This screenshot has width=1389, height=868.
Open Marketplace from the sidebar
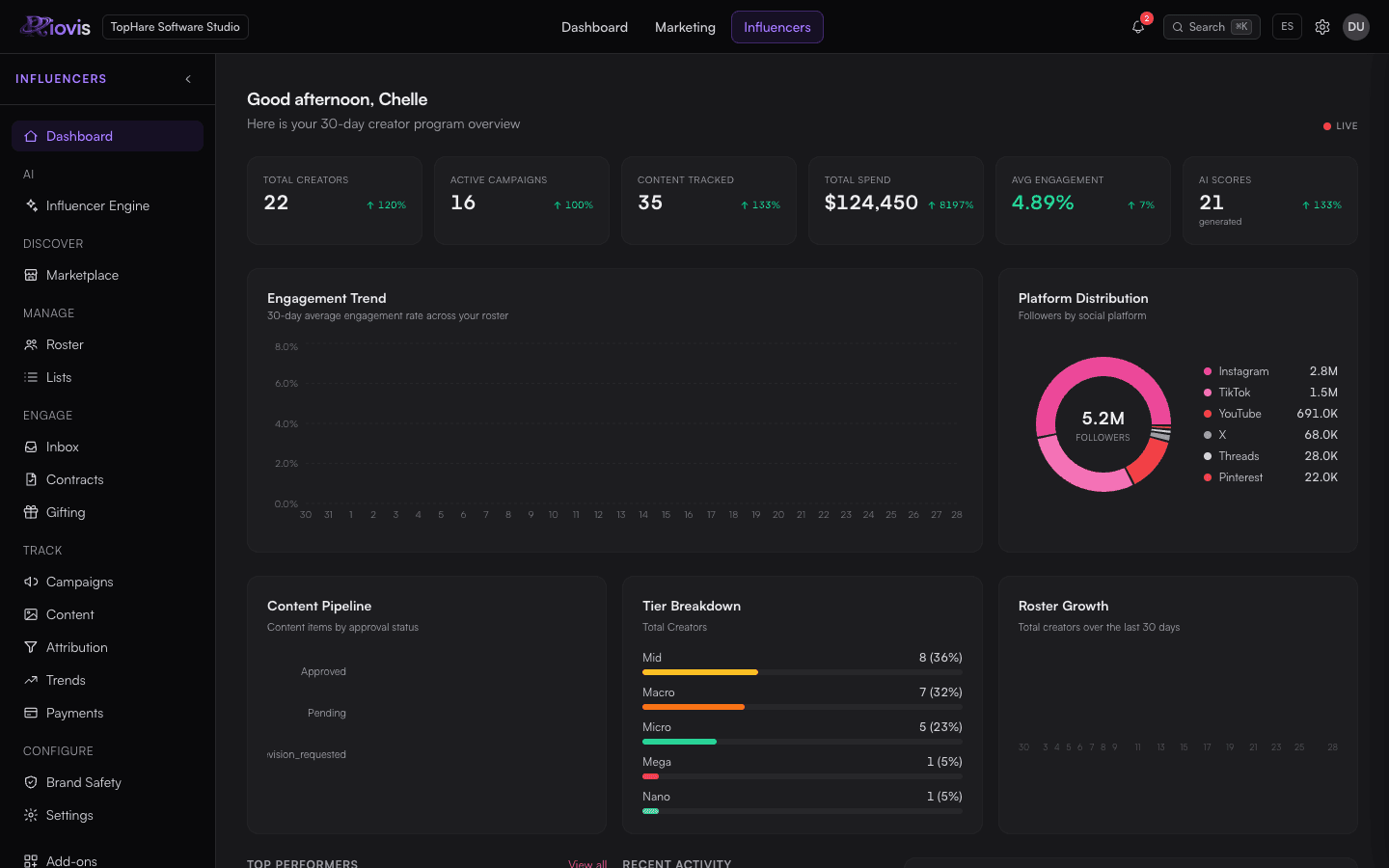pos(107,275)
